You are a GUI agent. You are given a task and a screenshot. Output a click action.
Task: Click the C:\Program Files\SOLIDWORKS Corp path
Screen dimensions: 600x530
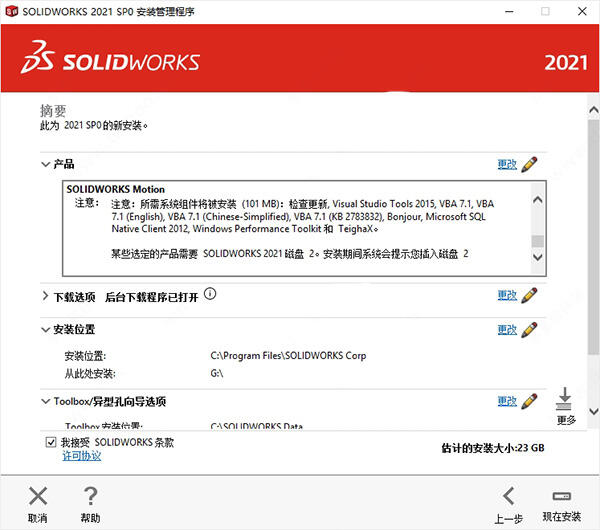tap(288, 356)
